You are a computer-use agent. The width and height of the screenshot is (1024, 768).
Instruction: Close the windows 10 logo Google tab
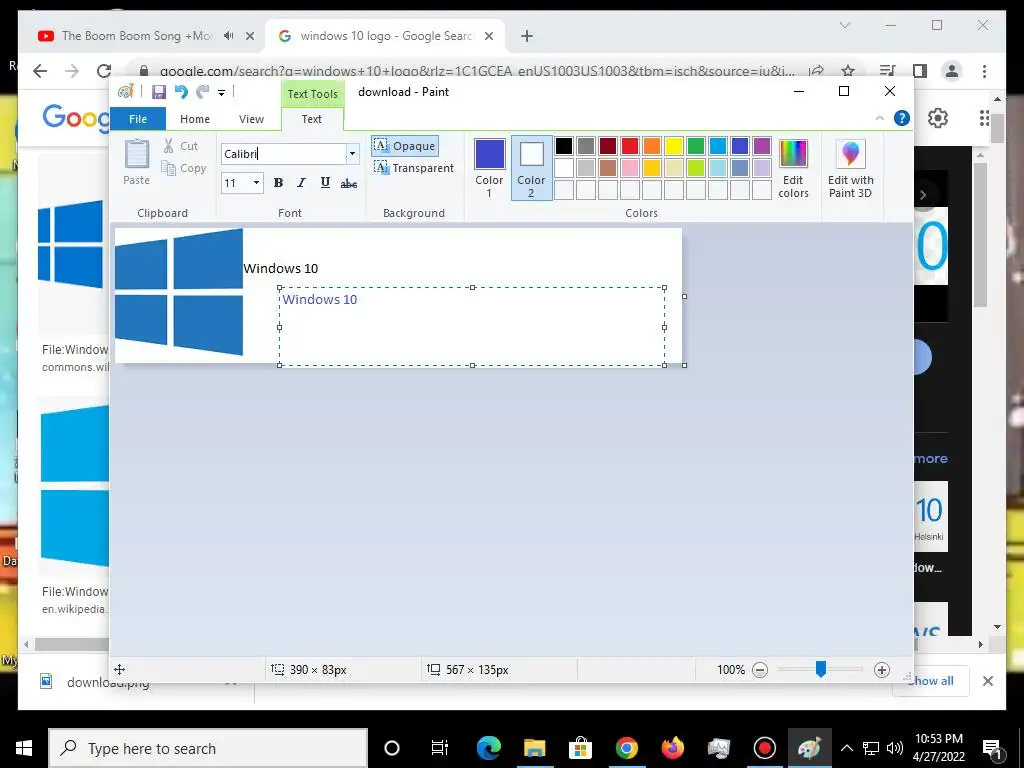[488, 37]
